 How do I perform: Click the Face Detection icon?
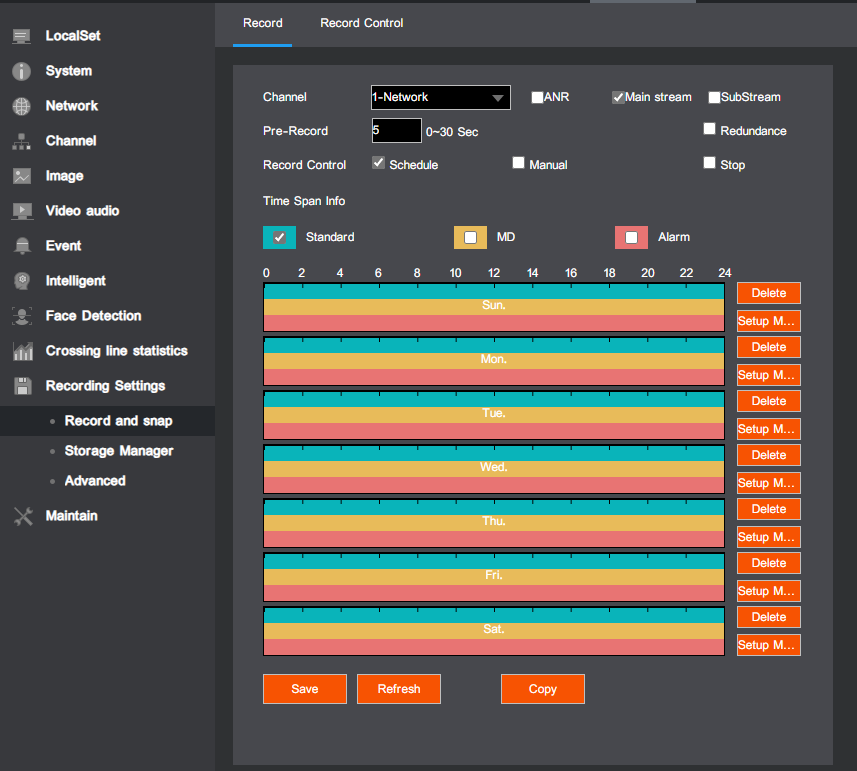click(x=22, y=316)
